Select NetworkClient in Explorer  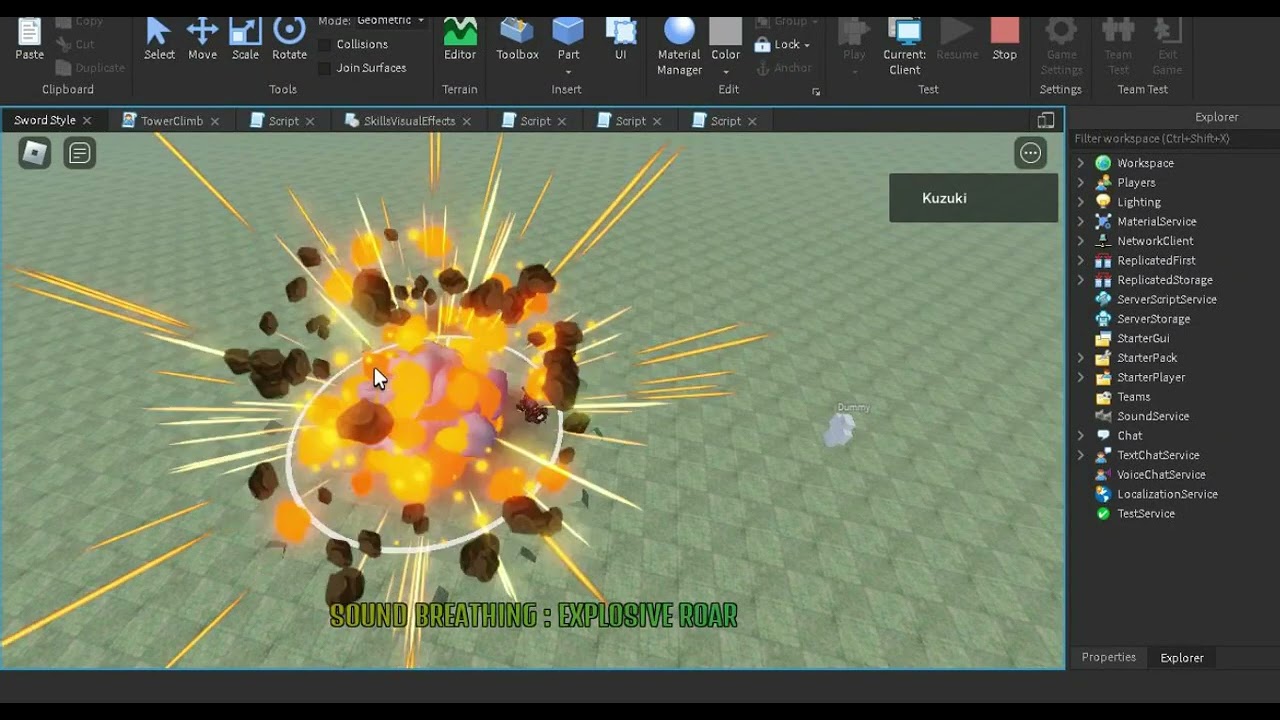tap(1155, 241)
